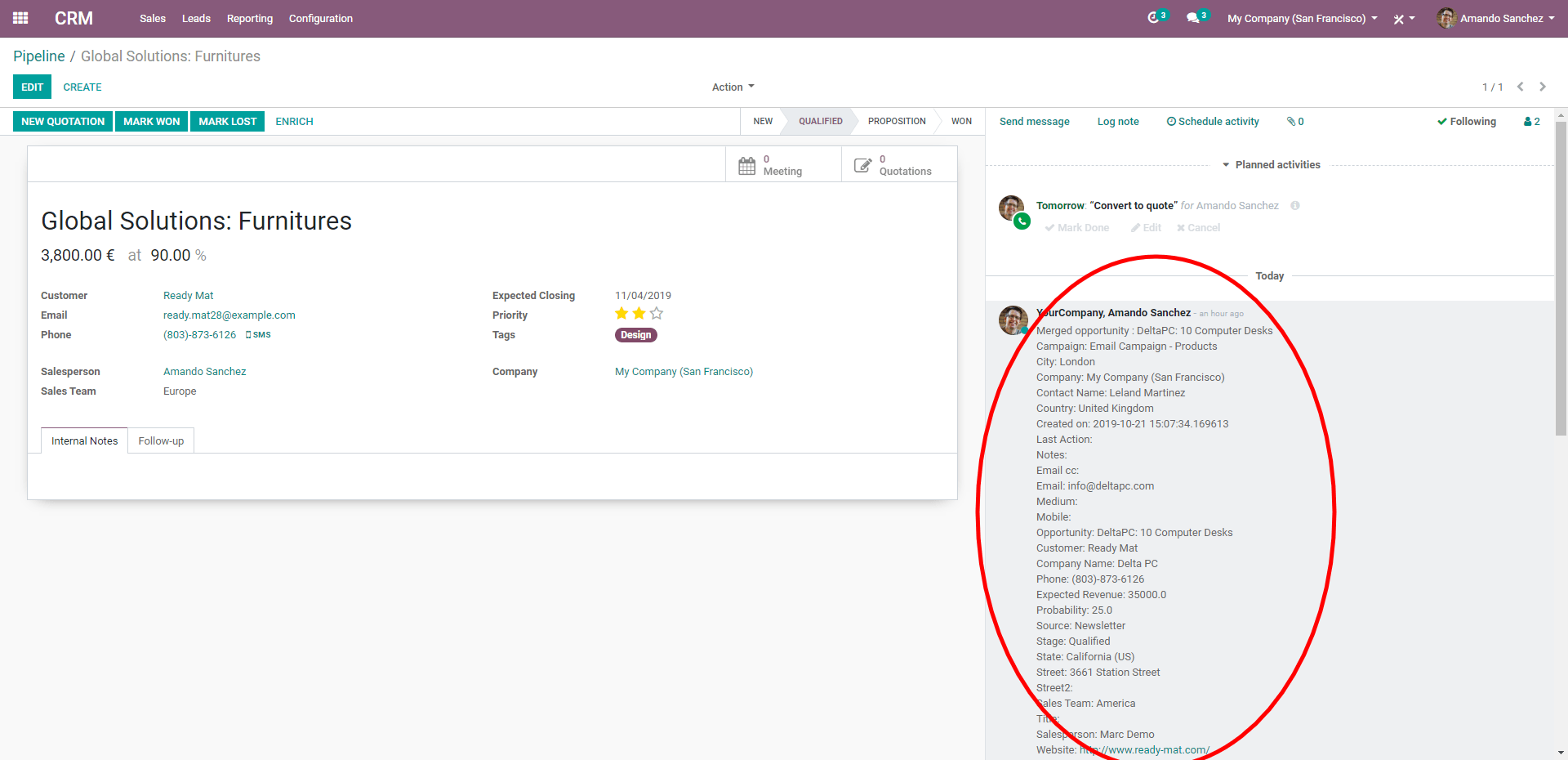
Task: Toggle the Following subscription status
Action: click(x=1467, y=122)
